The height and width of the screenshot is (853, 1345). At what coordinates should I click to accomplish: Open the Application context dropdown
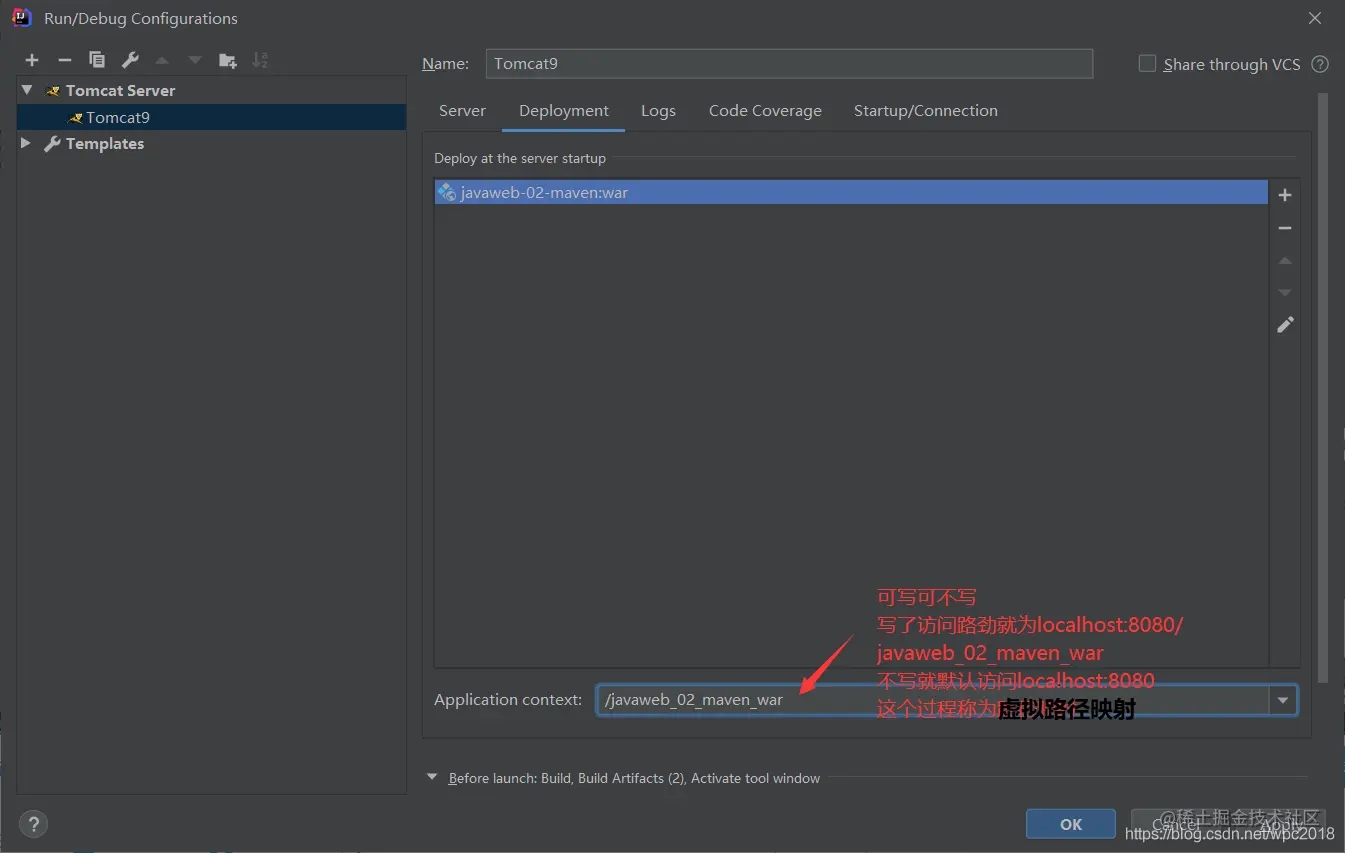tap(1282, 700)
